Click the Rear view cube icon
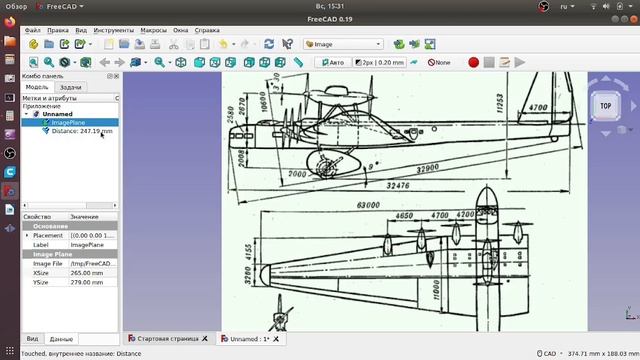 click(249, 62)
